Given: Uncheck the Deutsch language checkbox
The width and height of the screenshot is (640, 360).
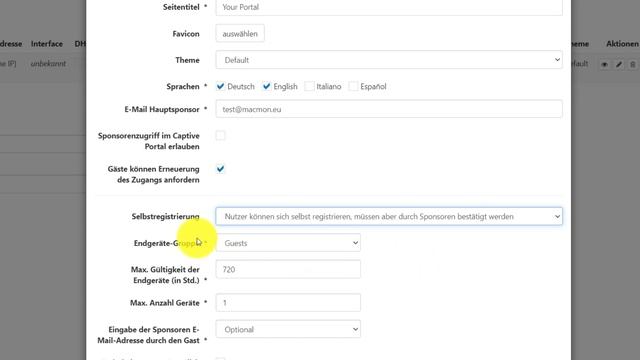Looking at the screenshot, I should [x=220, y=87].
